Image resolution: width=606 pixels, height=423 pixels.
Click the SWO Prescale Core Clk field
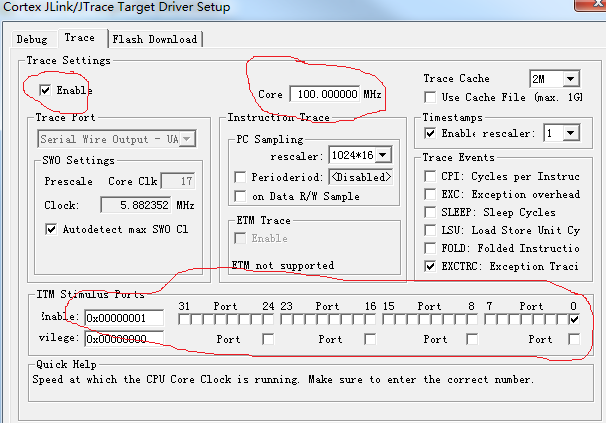178,181
